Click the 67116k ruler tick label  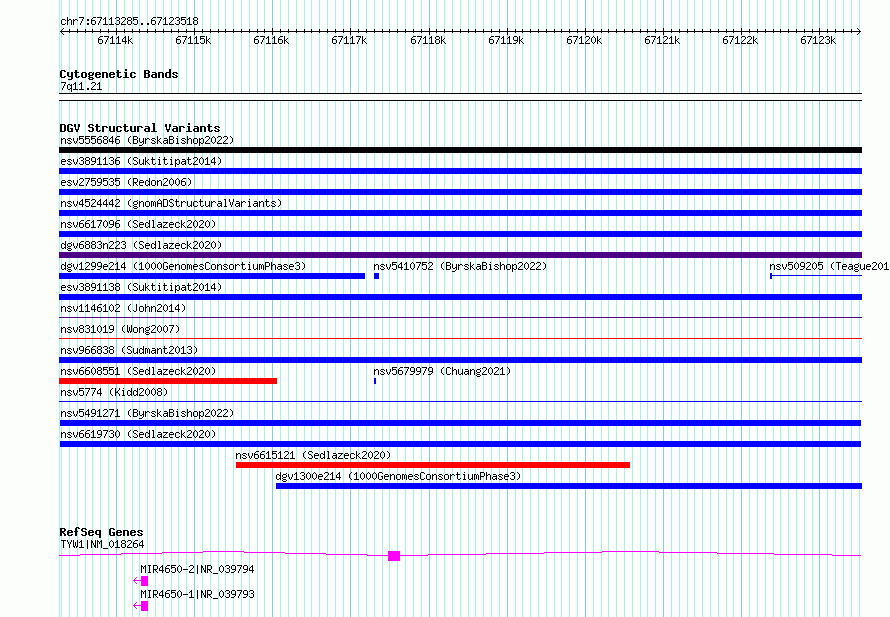pos(271,40)
